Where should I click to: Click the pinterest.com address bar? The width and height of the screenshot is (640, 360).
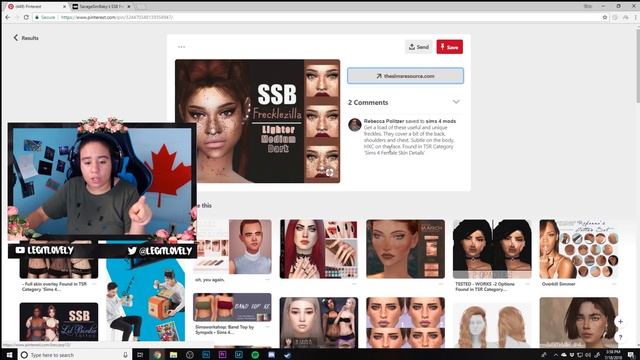pos(318,17)
